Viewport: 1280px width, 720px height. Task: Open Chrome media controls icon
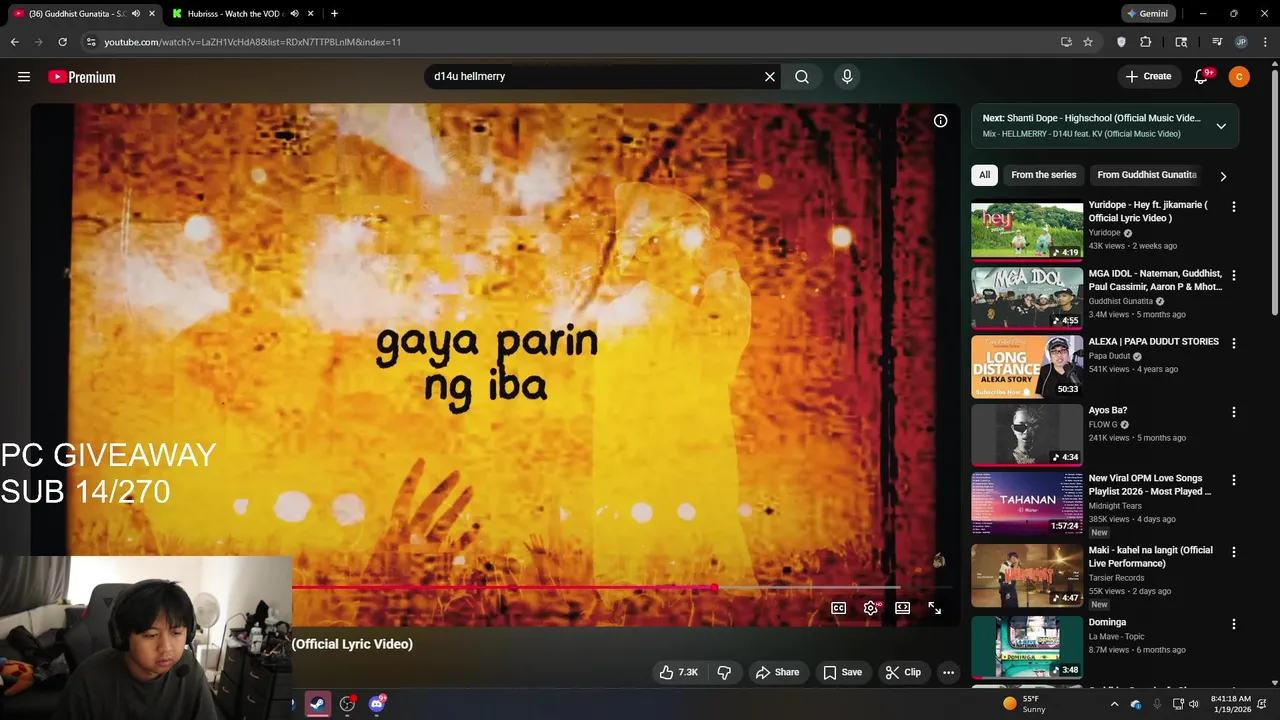click(x=1217, y=42)
